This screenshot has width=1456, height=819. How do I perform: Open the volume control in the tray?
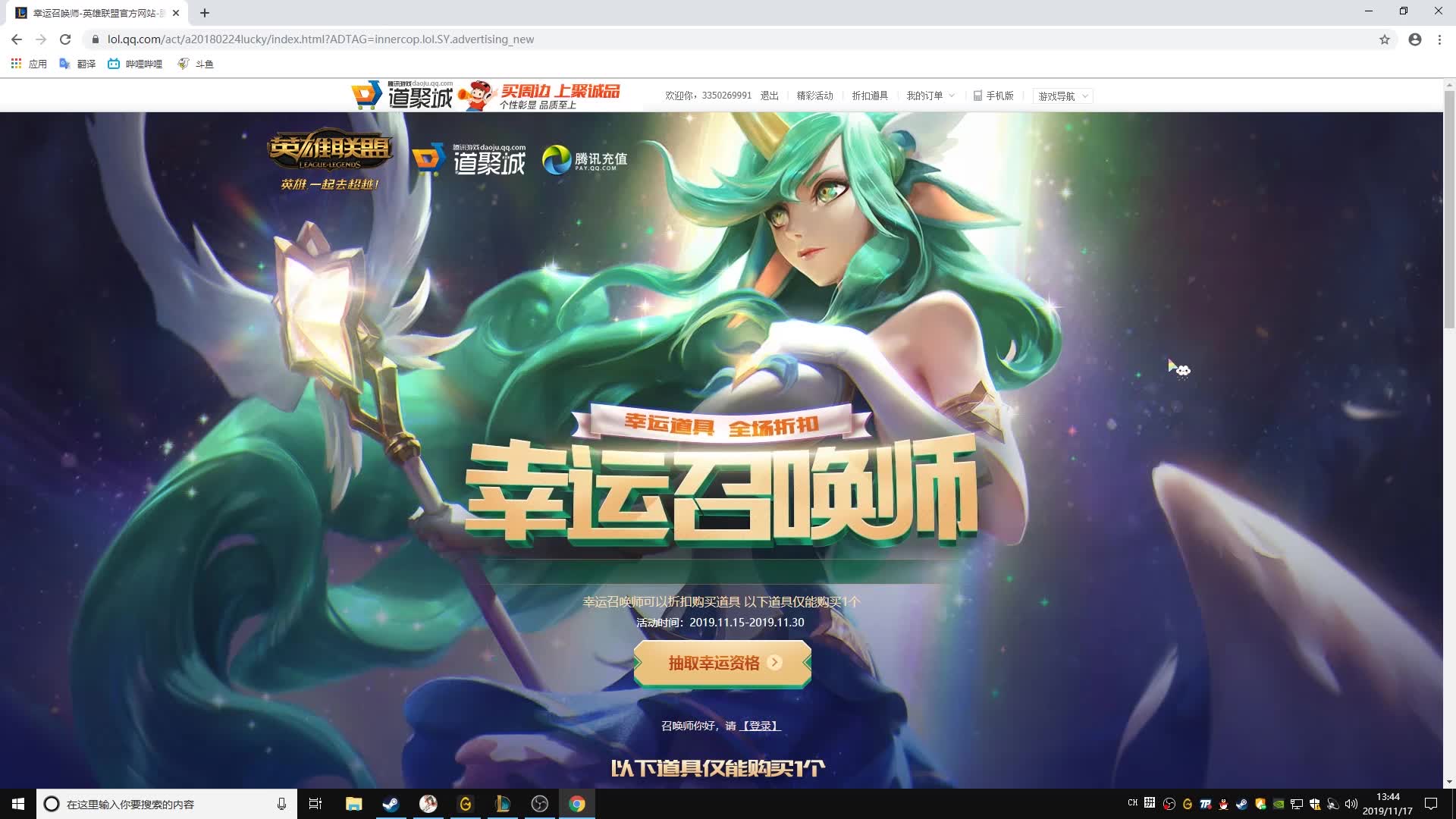tap(1351, 804)
